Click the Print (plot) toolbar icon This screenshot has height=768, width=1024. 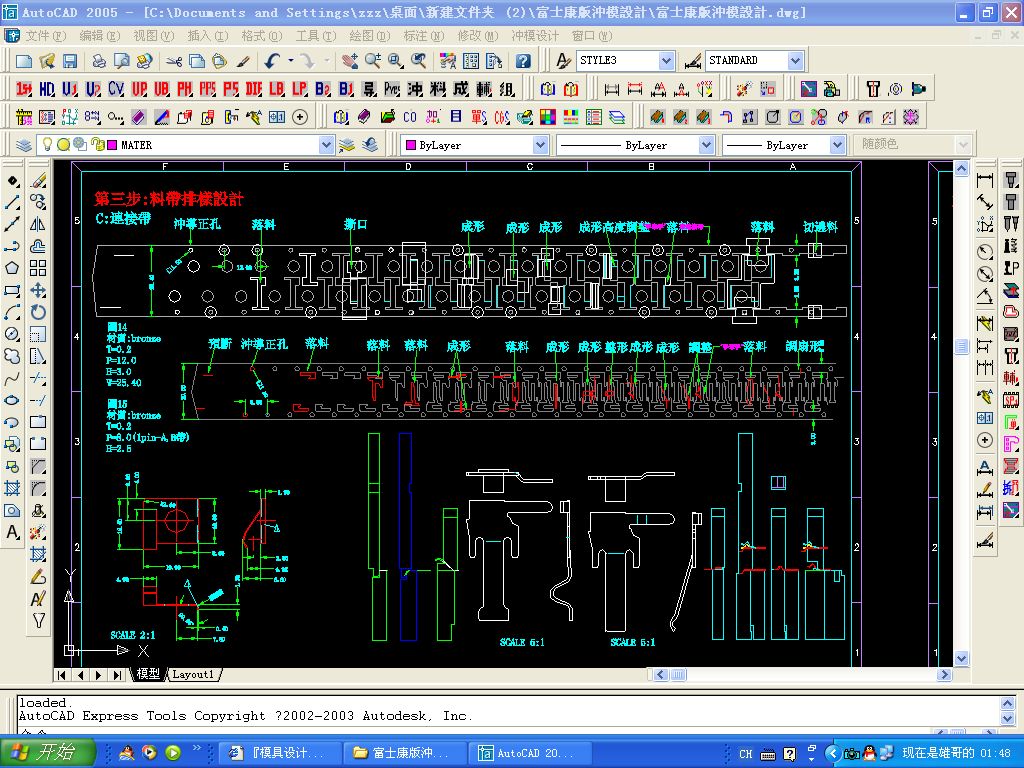pyautogui.click(x=99, y=61)
